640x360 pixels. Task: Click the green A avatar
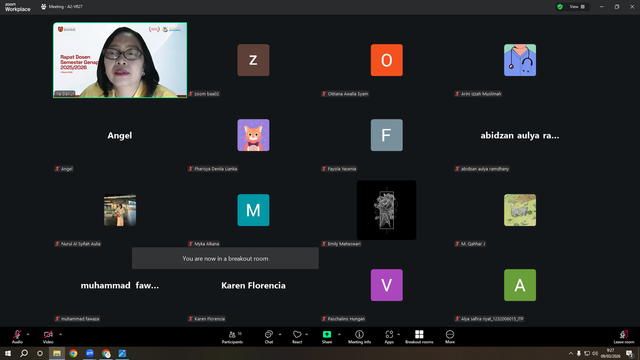(520, 285)
